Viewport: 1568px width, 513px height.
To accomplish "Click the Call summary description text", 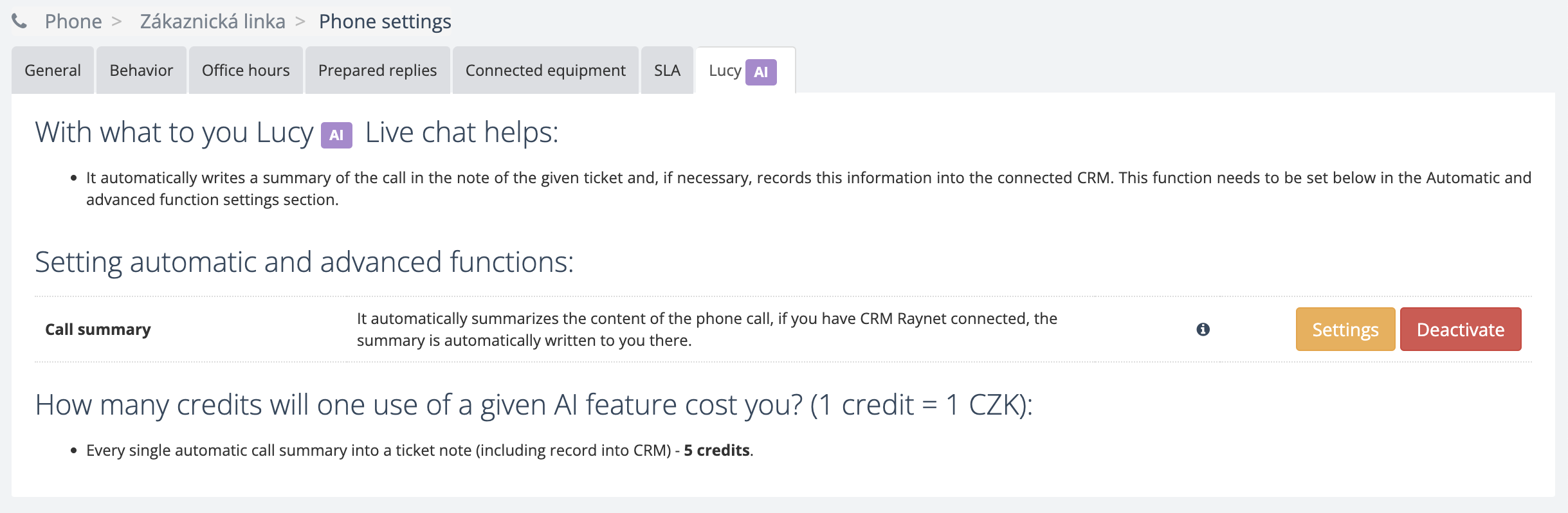I will [706, 329].
